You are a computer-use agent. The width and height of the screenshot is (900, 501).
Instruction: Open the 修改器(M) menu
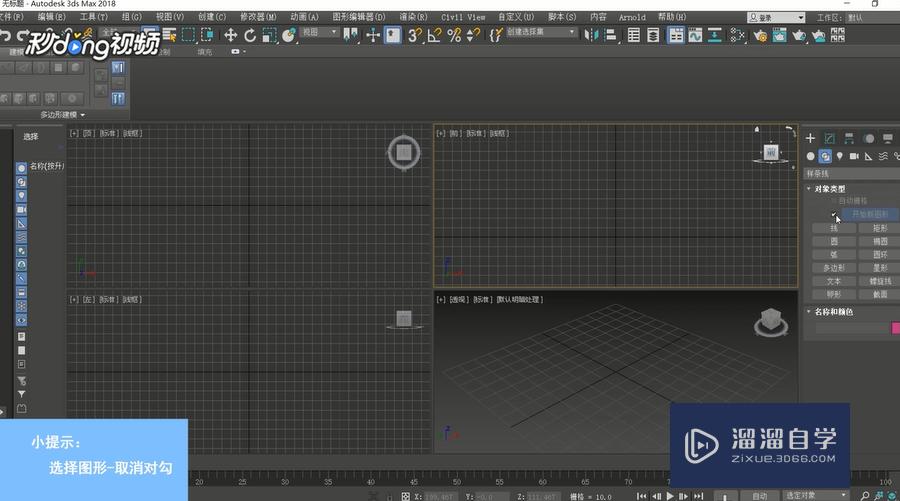click(258, 17)
